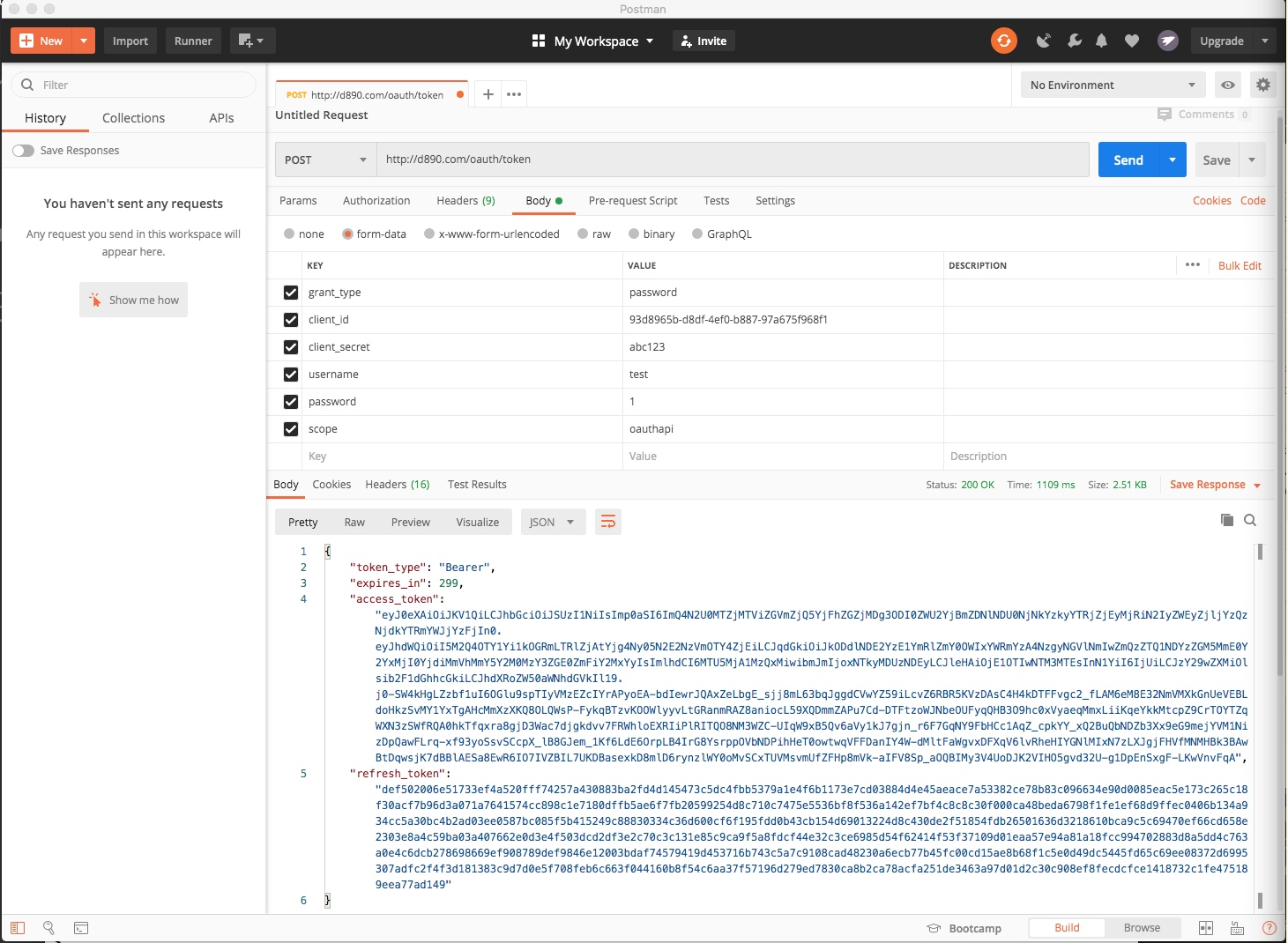Toggle Save Responses switch
Screen dimensions: 1288x943
tap(24, 151)
